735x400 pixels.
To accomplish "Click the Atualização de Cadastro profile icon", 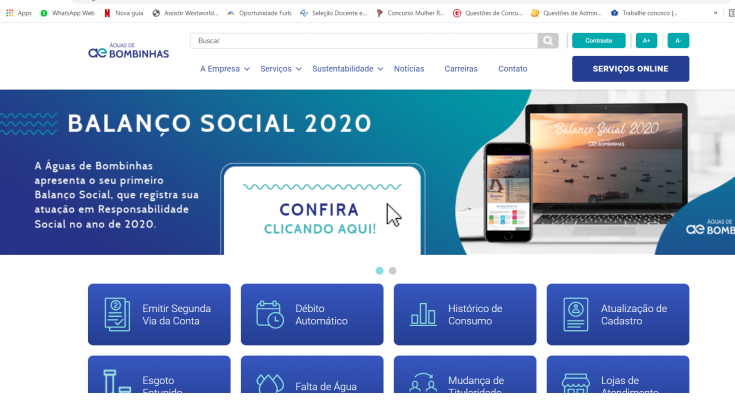I will point(576,314).
